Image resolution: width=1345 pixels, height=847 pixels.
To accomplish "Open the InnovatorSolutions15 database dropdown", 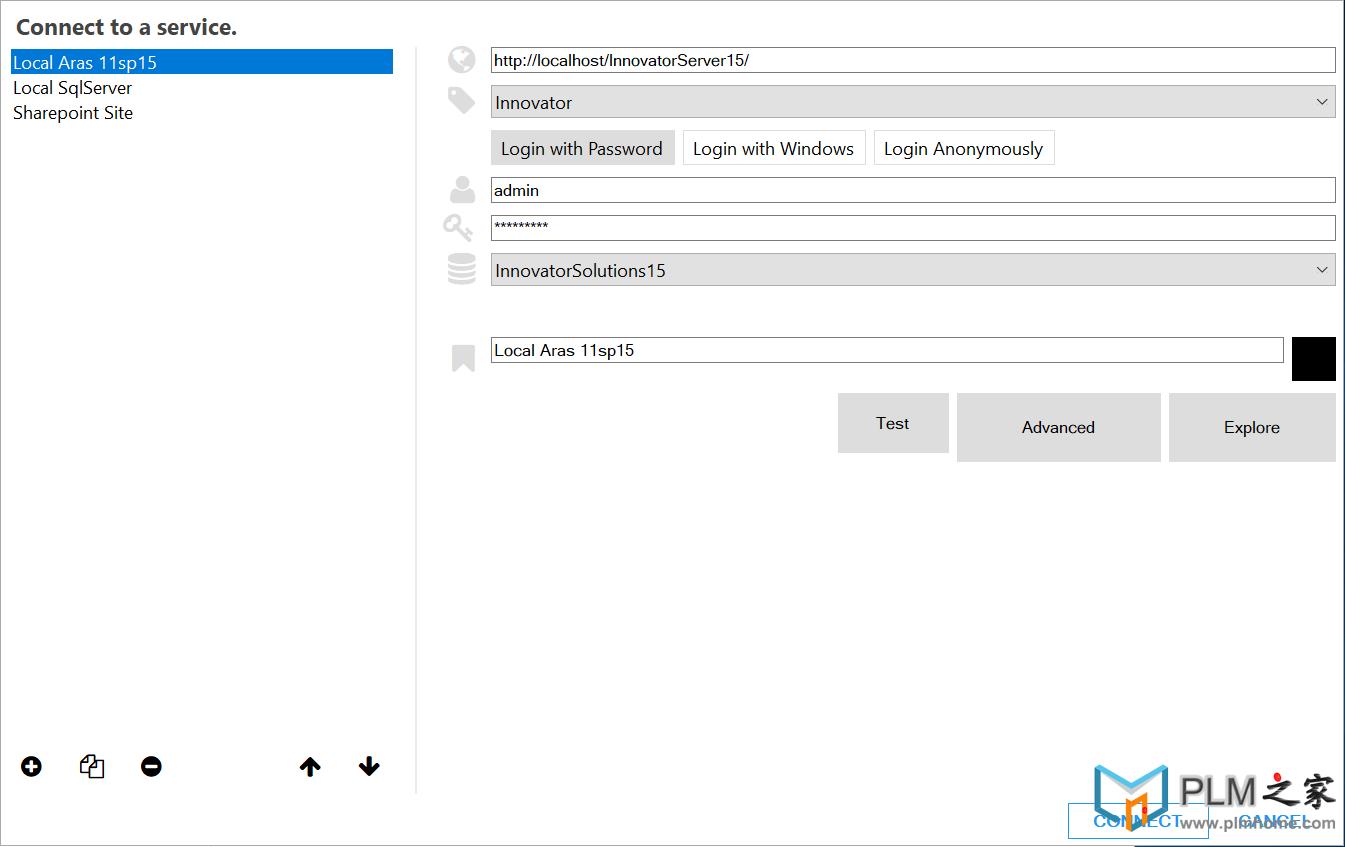I will coord(913,270).
